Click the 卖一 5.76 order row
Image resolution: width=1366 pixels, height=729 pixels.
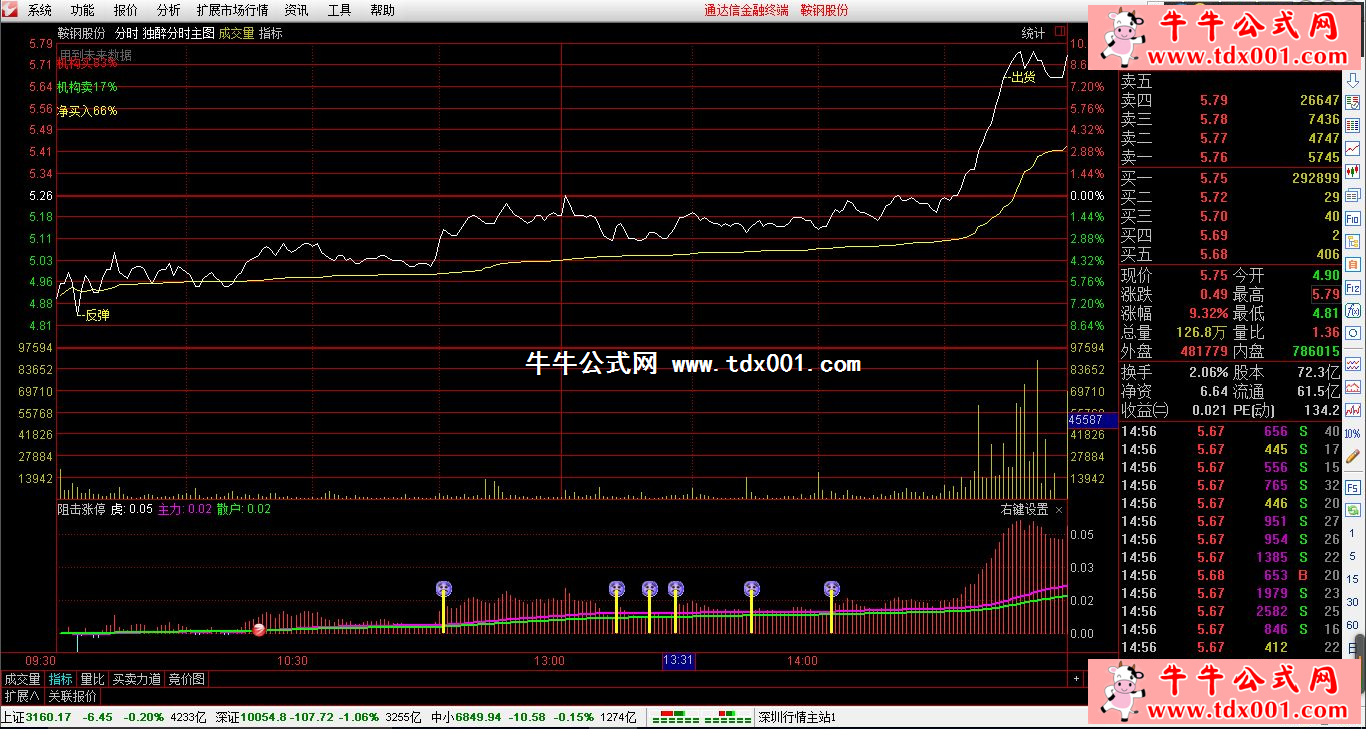(x=1229, y=157)
